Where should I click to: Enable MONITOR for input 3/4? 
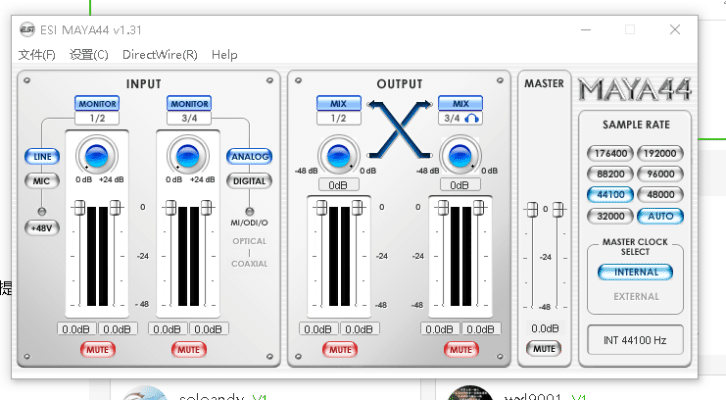tap(189, 103)
